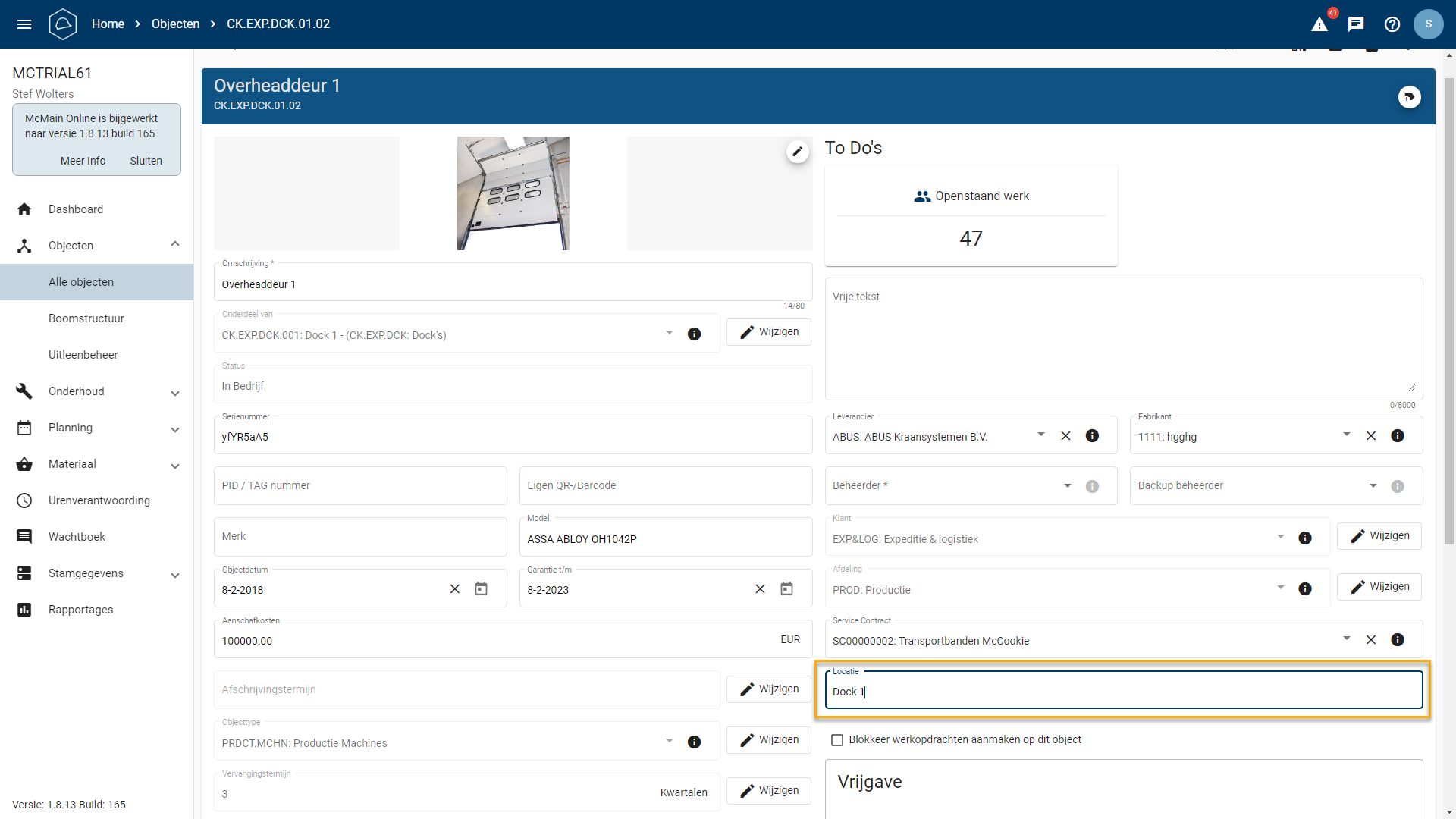Click the help question mark icon
Screen dimensions: 1456x819
pyautogui.click(x=1392, y=24)
